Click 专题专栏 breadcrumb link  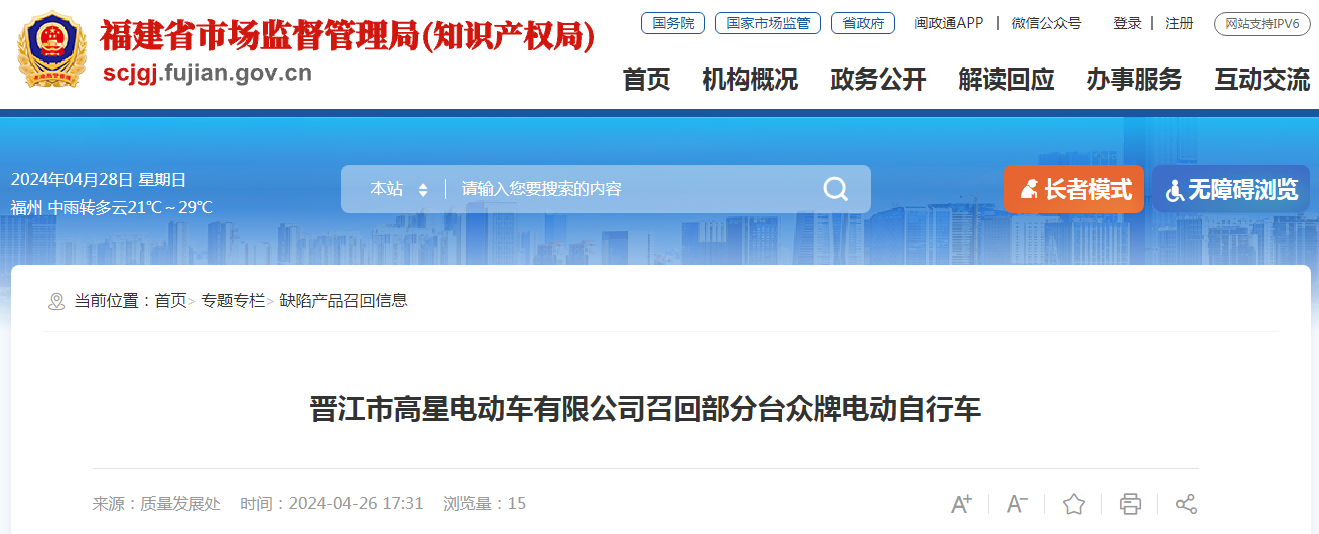[x=233, y=301]
